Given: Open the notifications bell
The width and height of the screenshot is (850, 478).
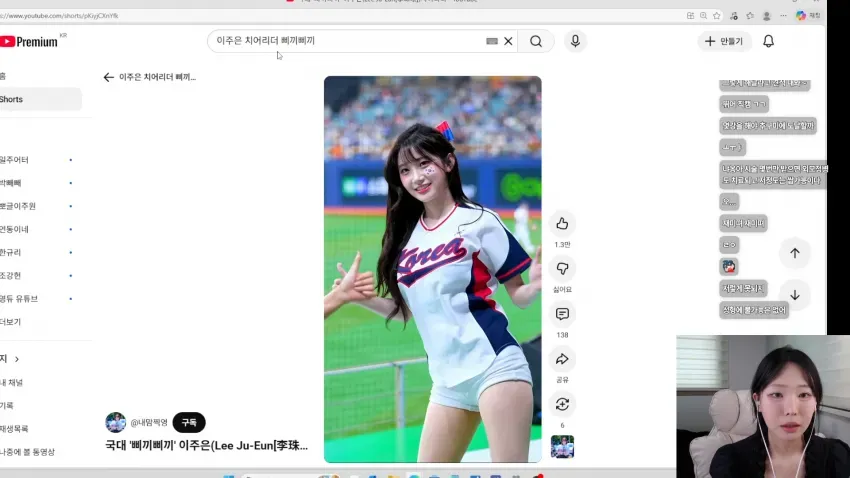Looking at the screenshot, I should (x=768, y=41).
